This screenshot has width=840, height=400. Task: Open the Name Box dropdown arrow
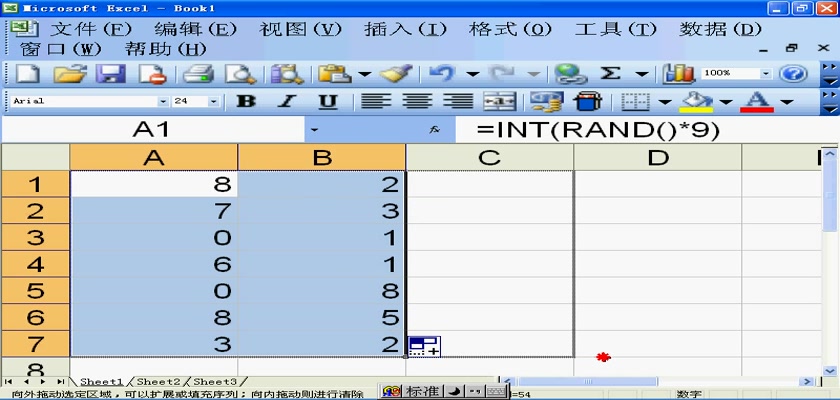[314, 130]
